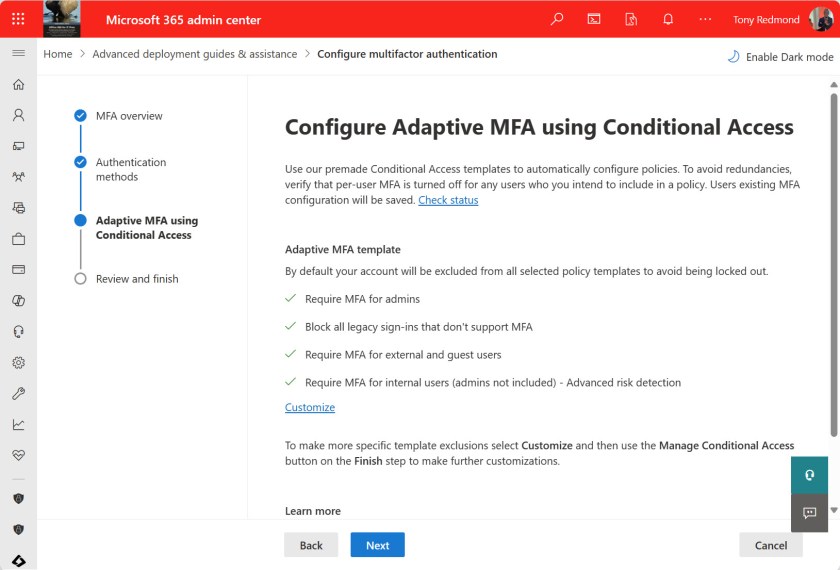The height and width of the screenshot is (570, 840).
Task: Click the 'Learn more' heading
Action: (313, 511)
